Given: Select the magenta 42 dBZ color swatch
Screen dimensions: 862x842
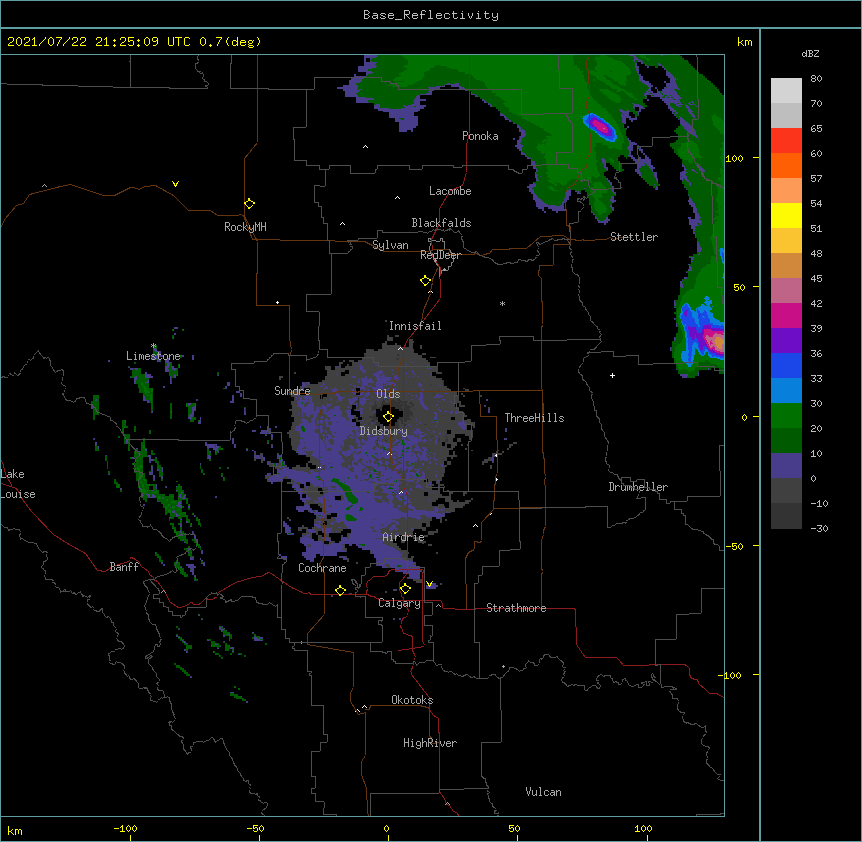Looking at the screenshot, I should point(786,315).
